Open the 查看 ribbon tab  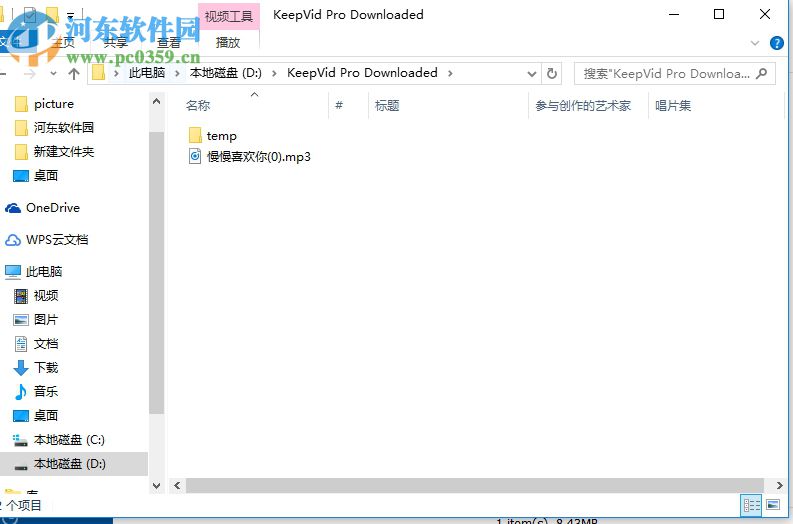tap(169, 42)
